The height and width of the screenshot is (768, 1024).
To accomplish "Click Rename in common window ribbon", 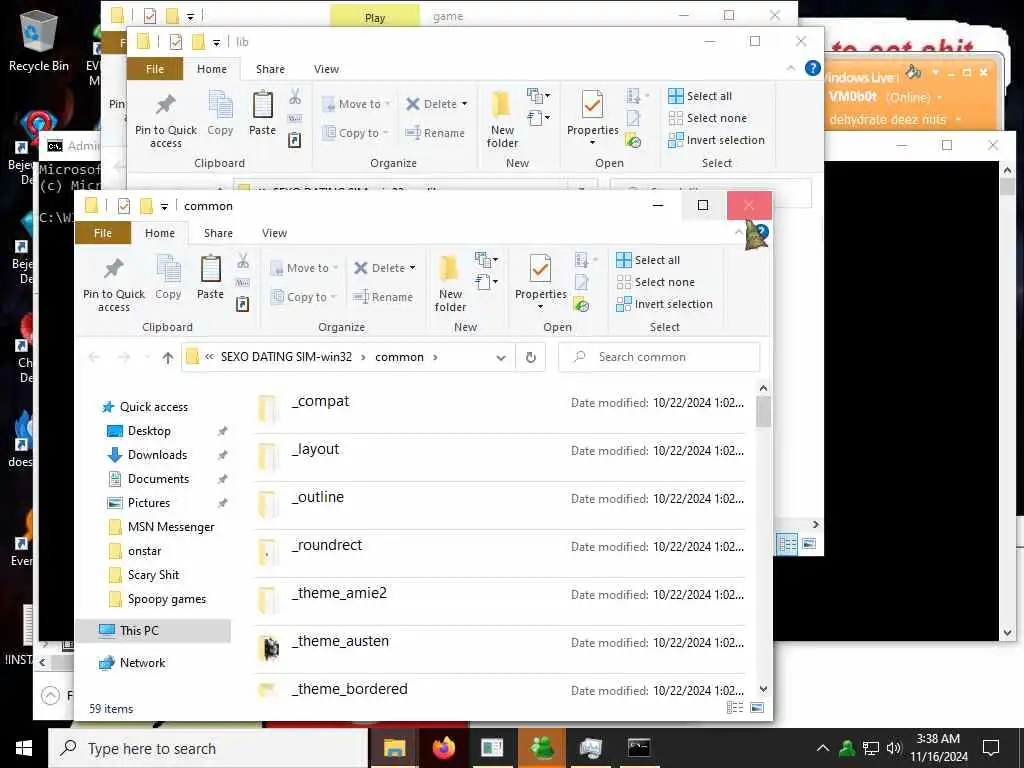I will [383, 297].
